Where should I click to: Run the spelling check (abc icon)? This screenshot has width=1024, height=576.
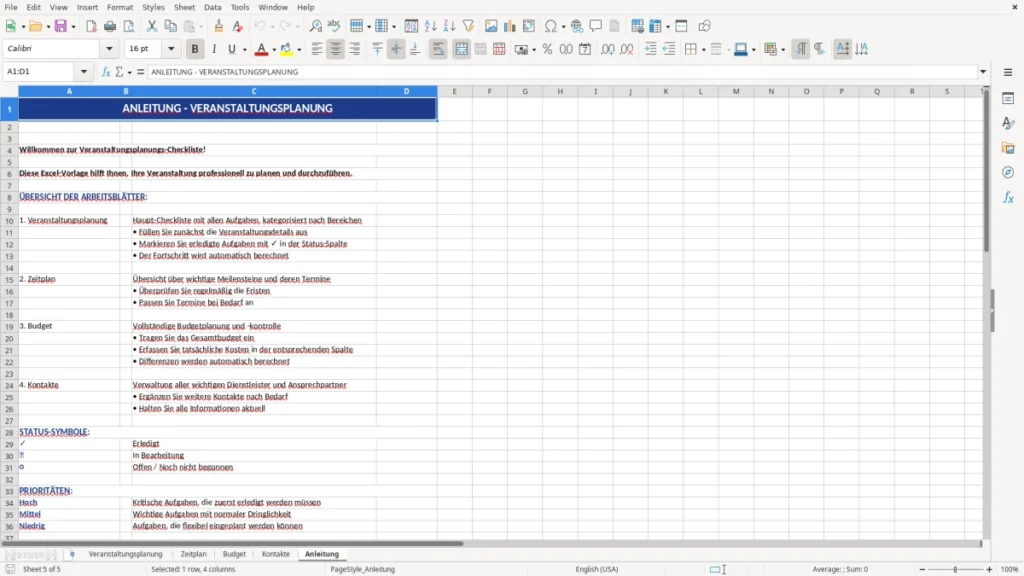pos(334,26)
